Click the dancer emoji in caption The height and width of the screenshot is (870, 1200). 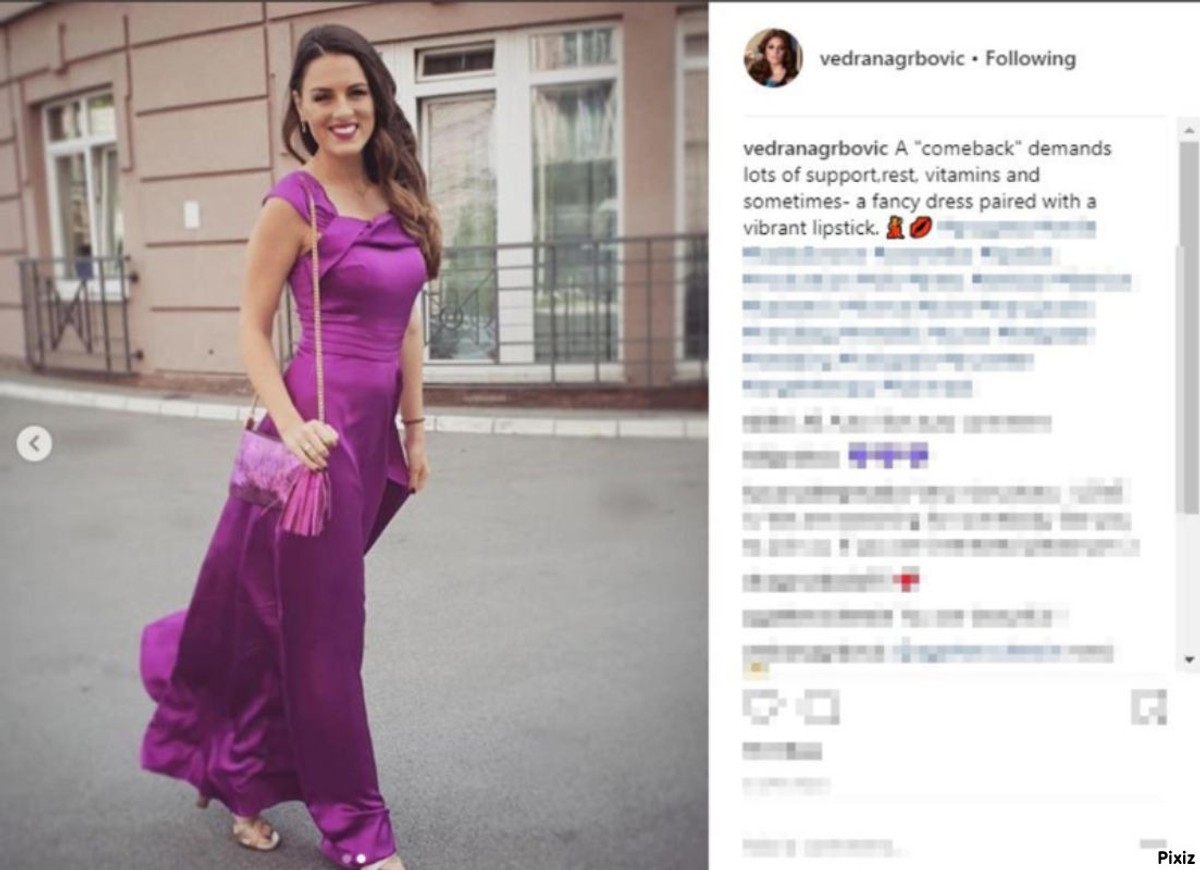click(x=896, y=229)
